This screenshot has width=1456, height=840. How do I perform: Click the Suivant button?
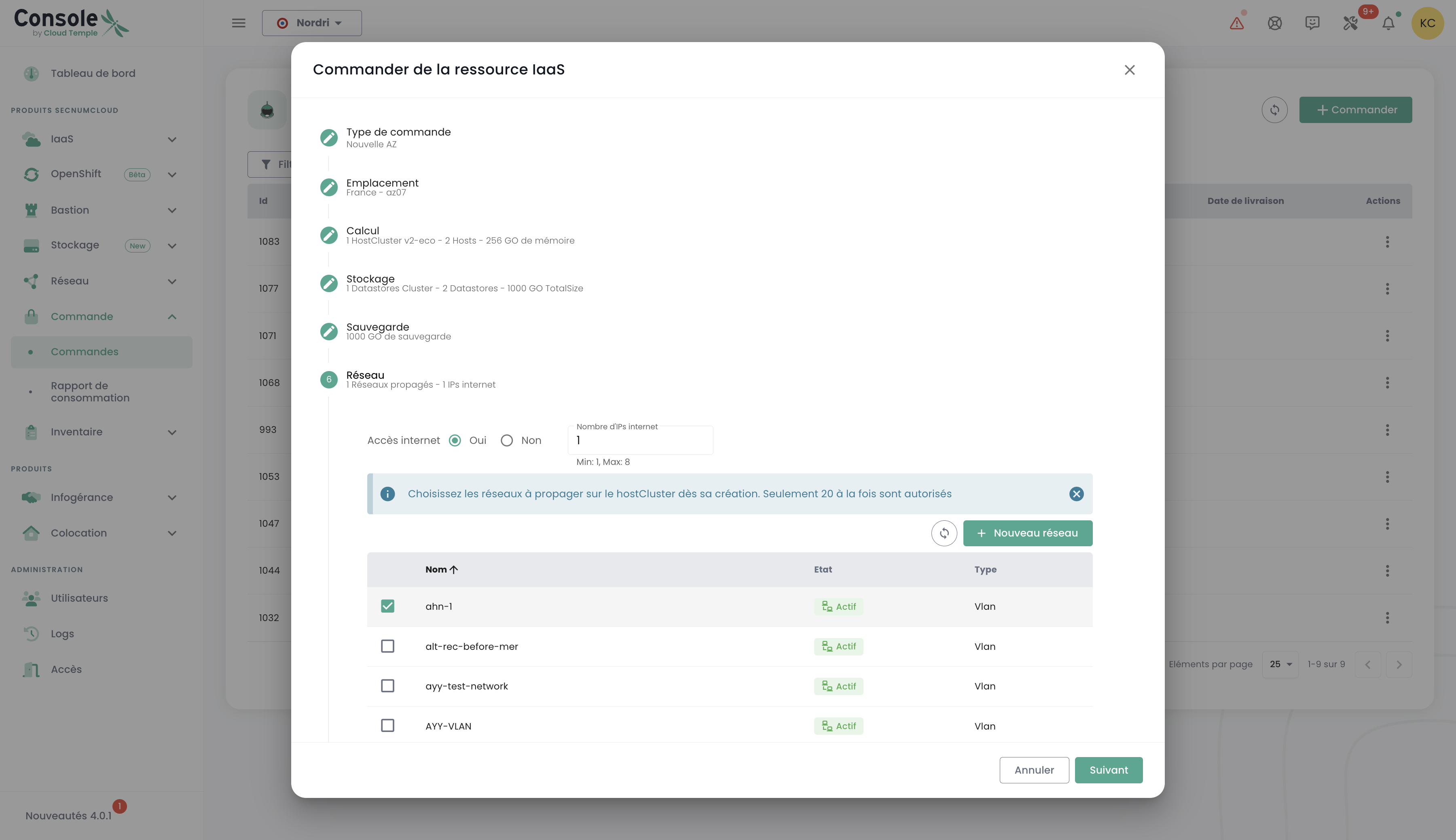click(1108, 770)
